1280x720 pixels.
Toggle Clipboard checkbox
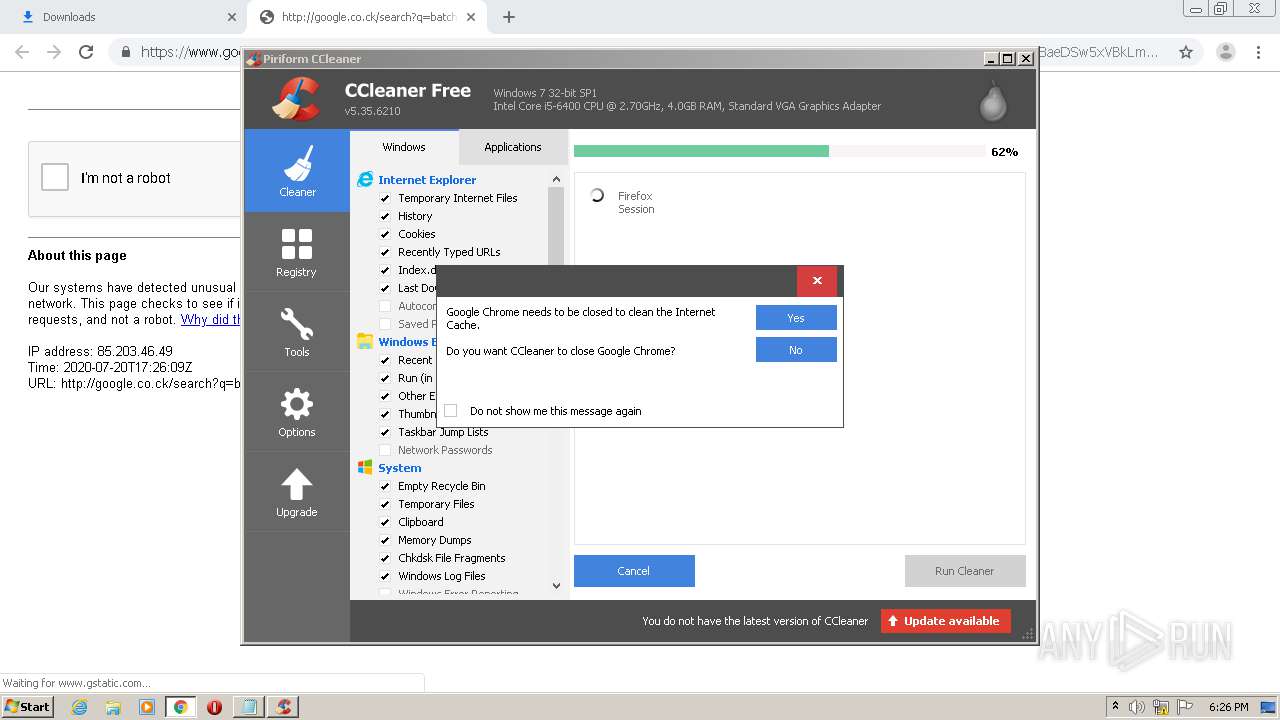[x=385, y=522]
